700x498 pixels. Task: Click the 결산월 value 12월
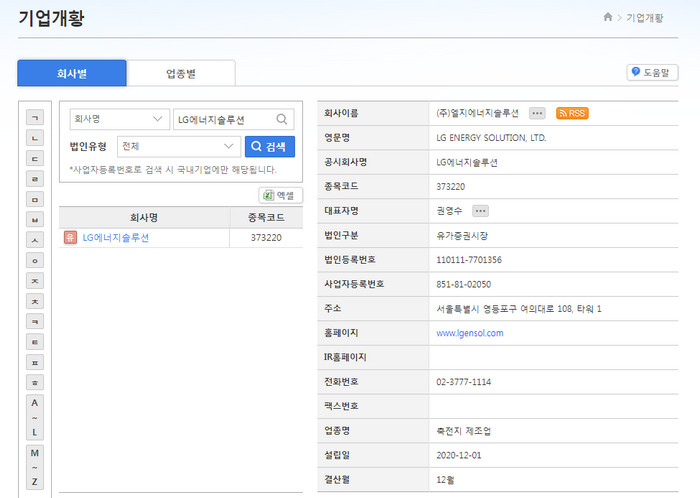(x=445, y=480)
